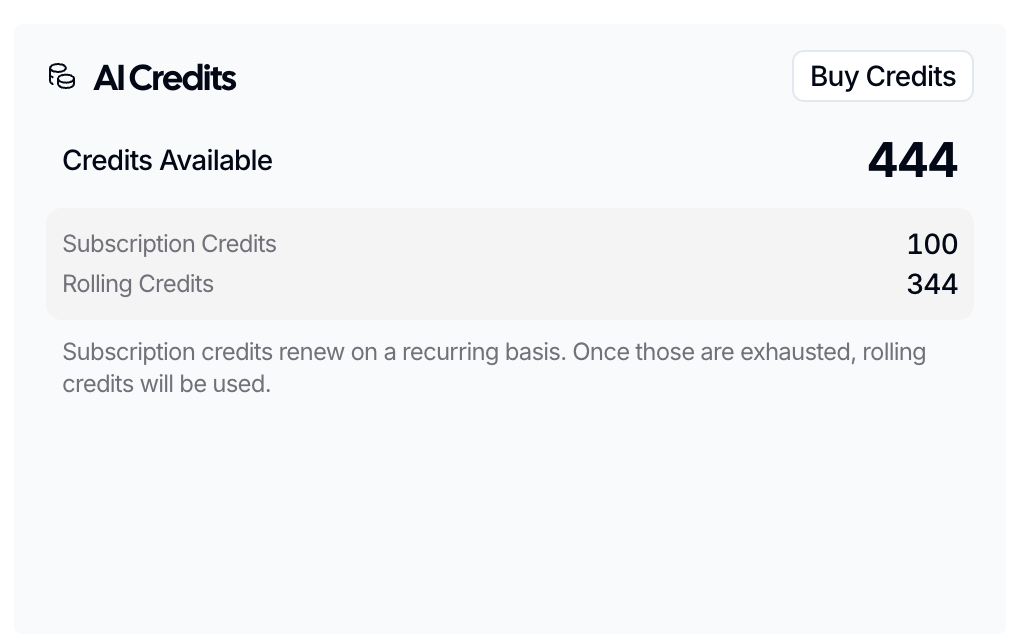
Task: Click the word 'Rolling' in the breakdown box
Action: (x=97, y=284)
